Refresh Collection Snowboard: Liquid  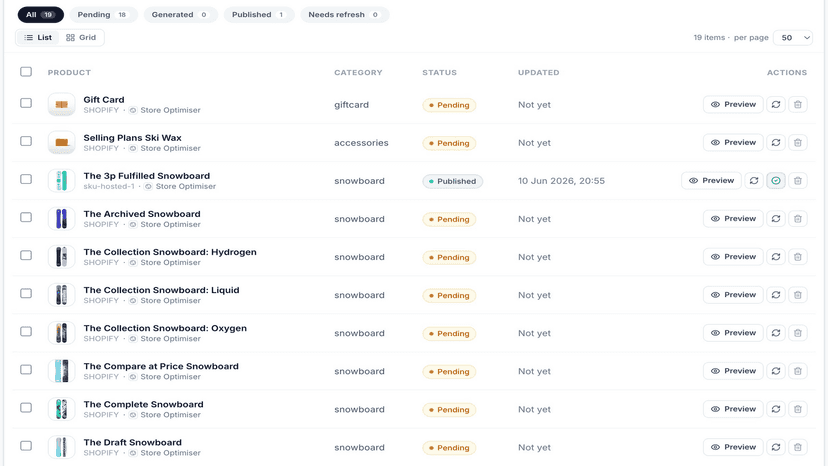[776, 295]
